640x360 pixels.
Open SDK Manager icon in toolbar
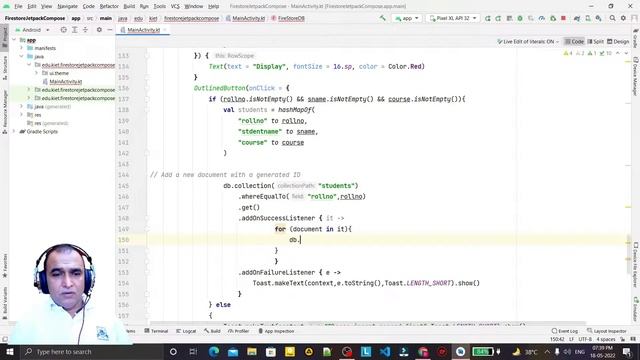tap(598, 18)
